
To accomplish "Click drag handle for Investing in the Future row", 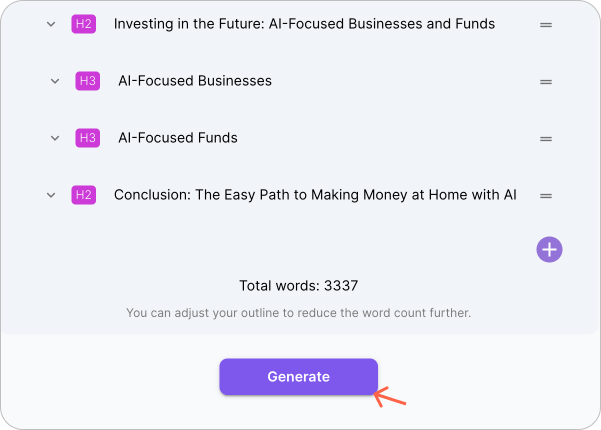I will coord(546,25).
